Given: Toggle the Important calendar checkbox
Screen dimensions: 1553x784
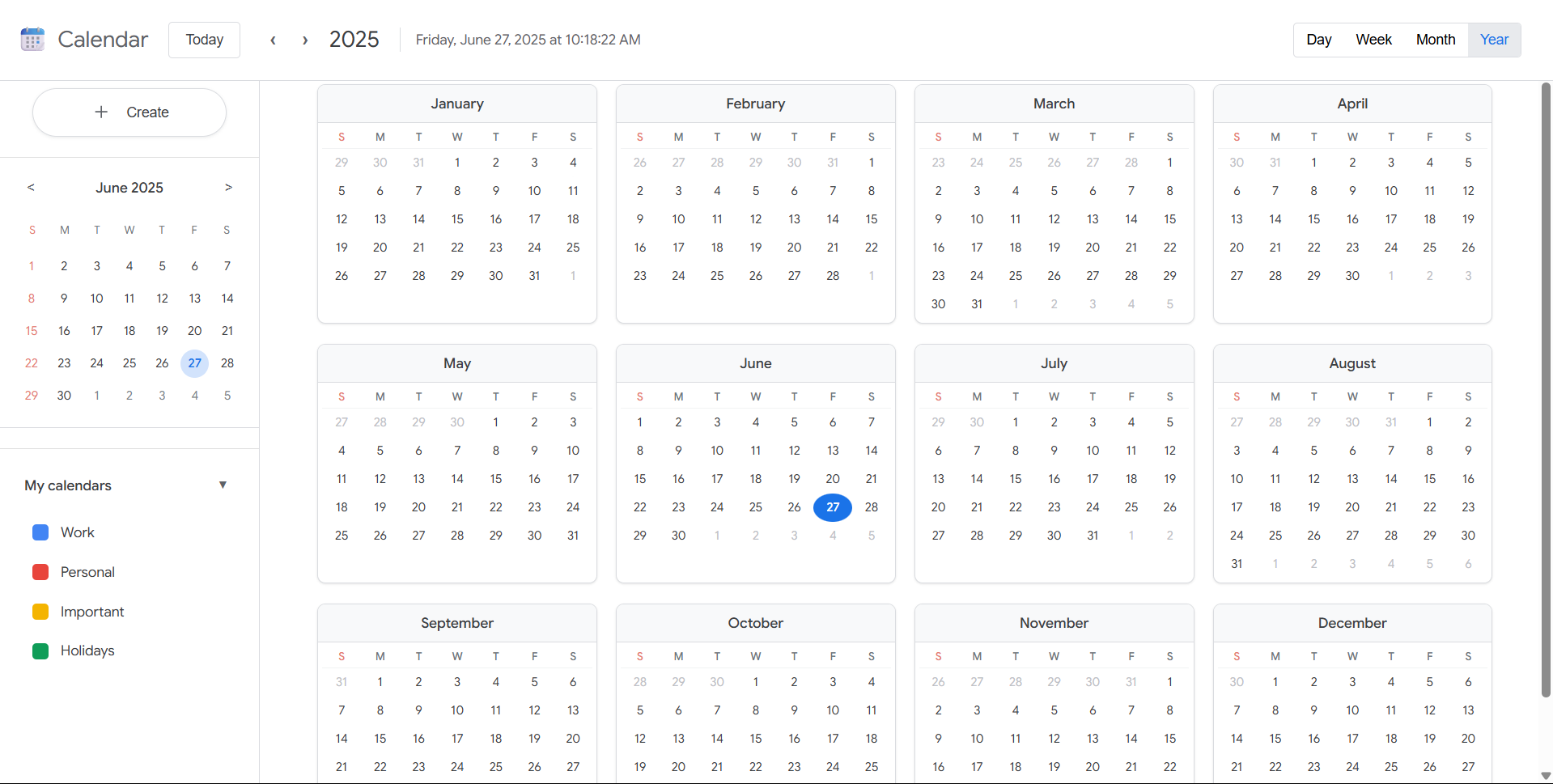Looking at the screenshot, I should click(40, 612).
